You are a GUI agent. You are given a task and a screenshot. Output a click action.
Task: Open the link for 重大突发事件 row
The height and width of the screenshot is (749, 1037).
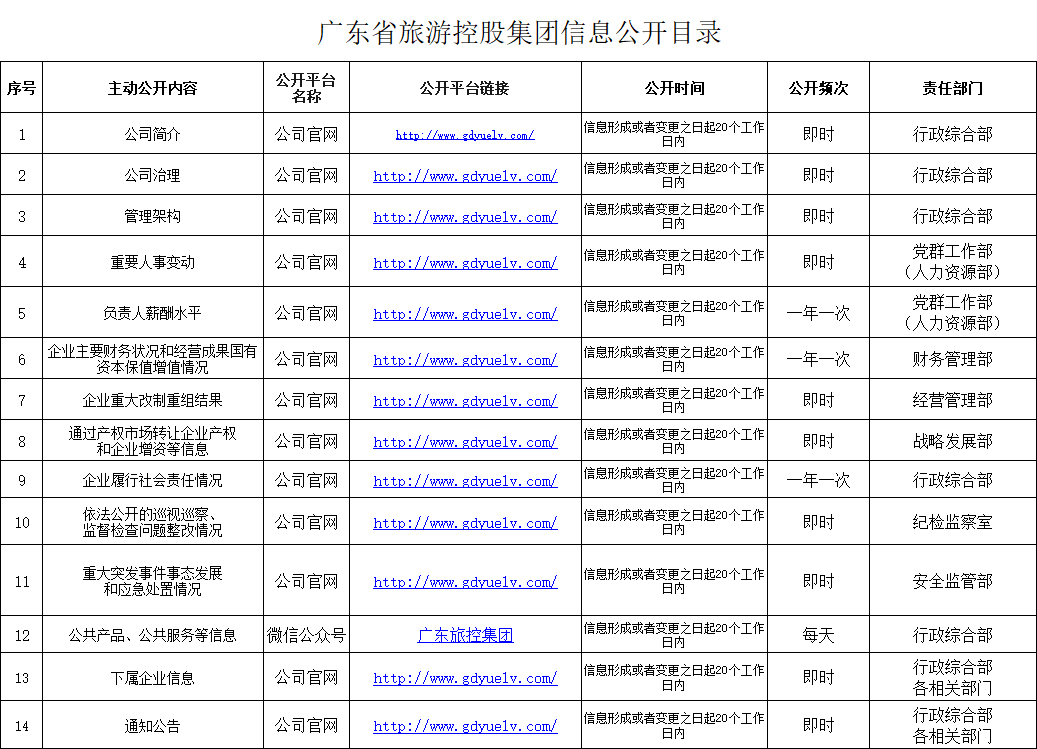pos(465,582)
